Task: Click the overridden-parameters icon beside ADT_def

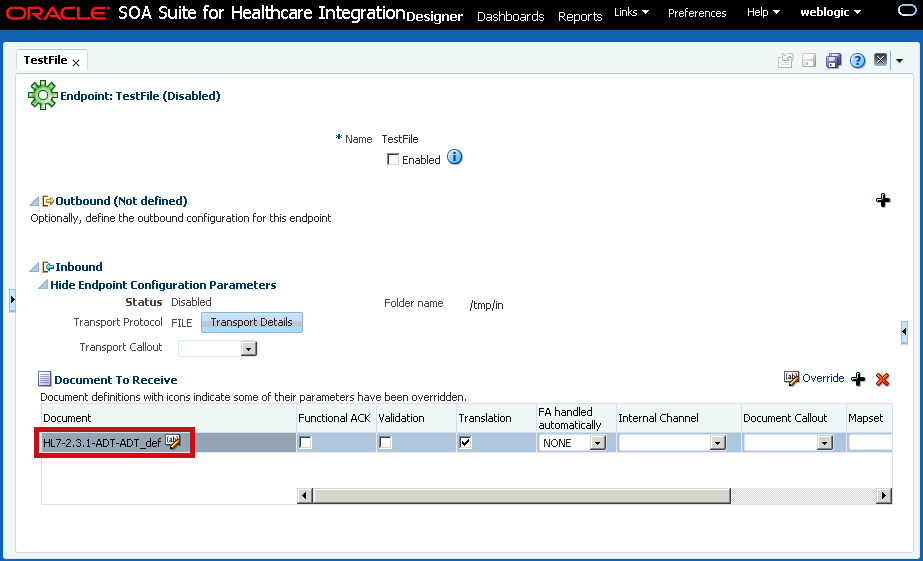Action: pyautogui.click(x=172, y=442)
